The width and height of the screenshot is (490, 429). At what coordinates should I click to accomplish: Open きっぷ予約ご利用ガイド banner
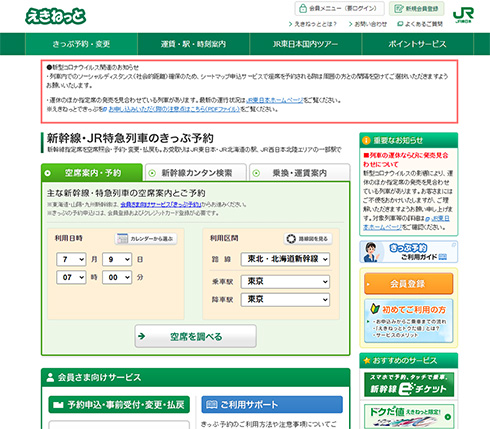click(x=409, y=252)
